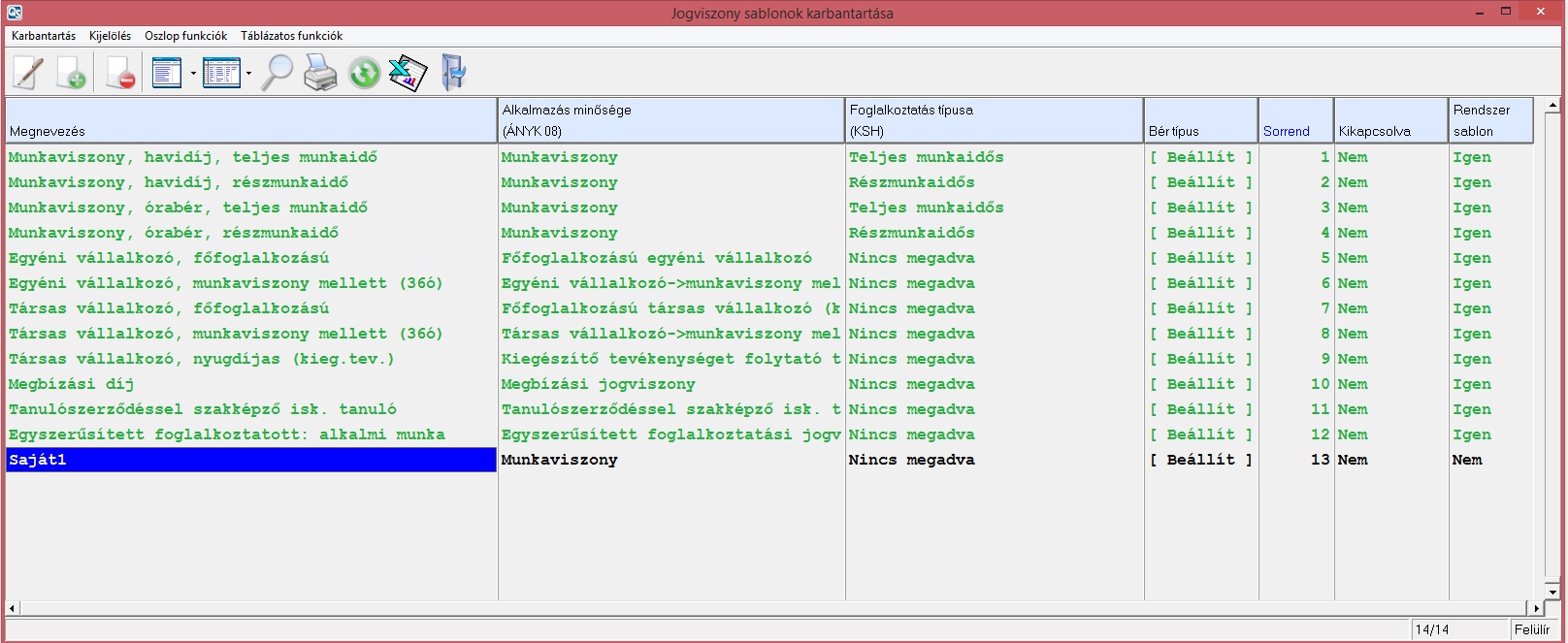The height and width of the screenshot is (643, 1568).
Task: Click Beállít for the Megbízási díj row
Action: (1200, 384)
